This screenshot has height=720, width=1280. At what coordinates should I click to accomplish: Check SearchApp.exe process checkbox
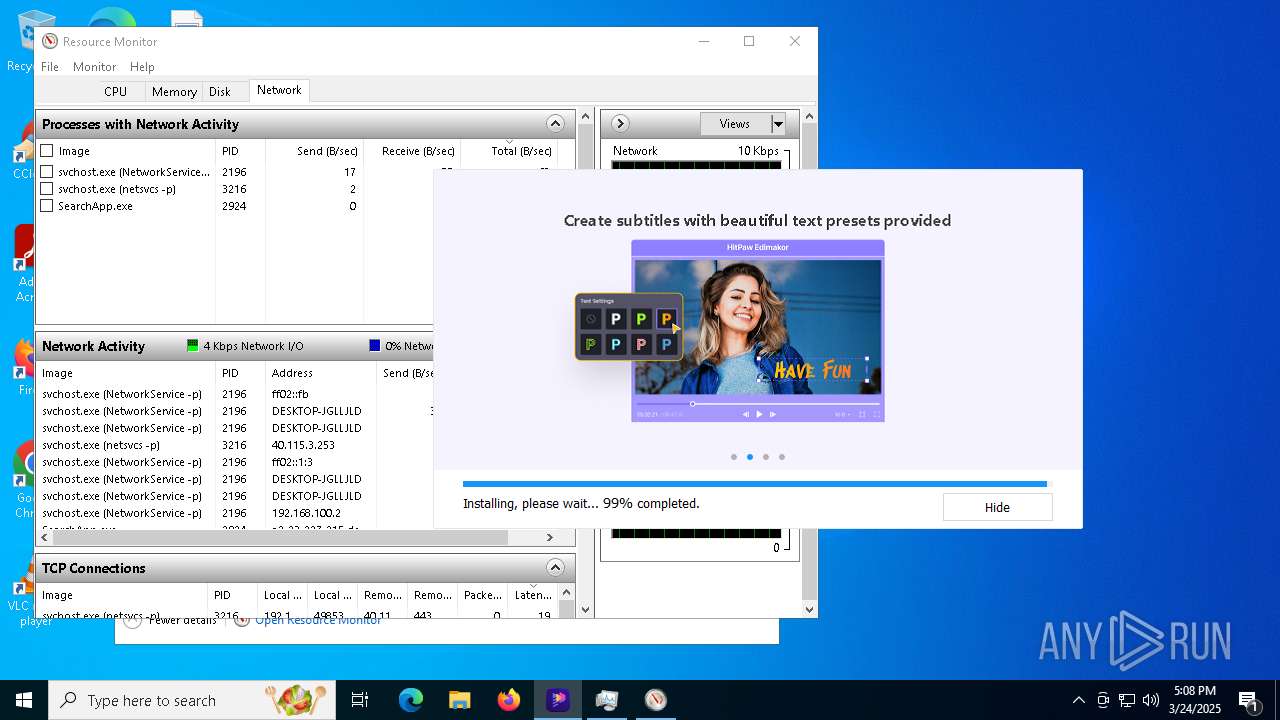[47, 206]
